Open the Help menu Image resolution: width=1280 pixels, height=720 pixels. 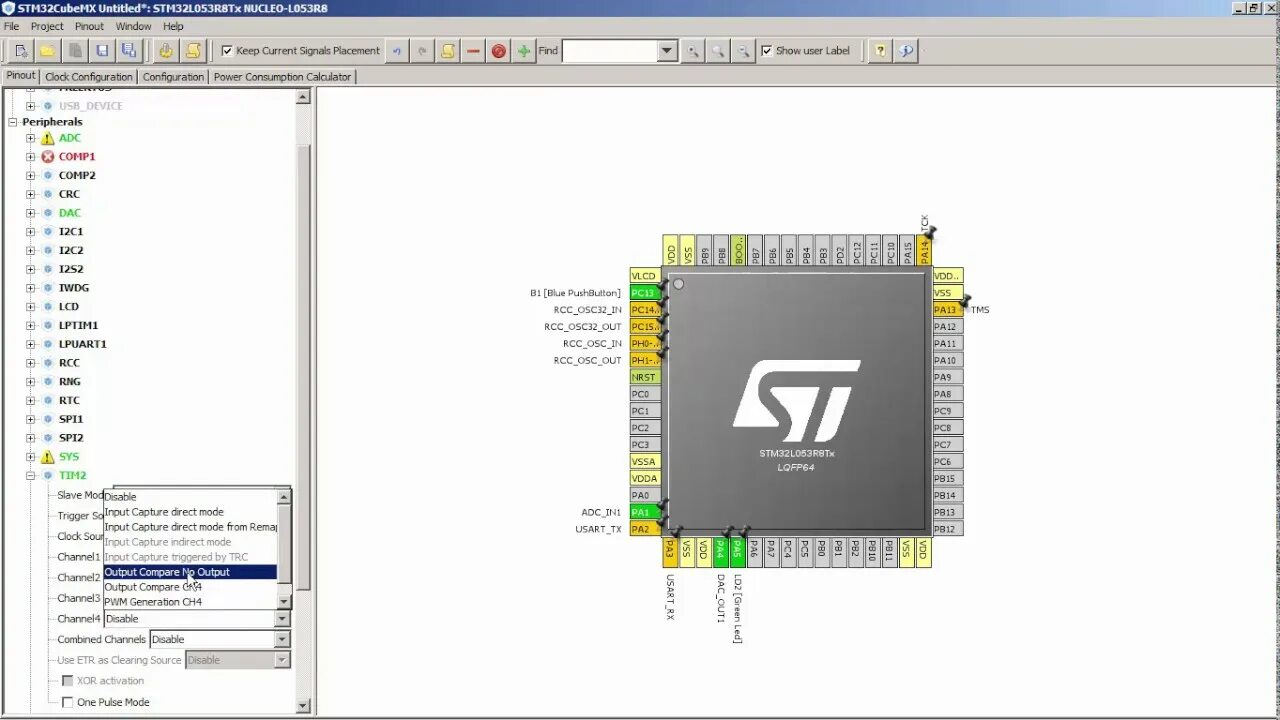pyautogui.click(x=173, y=26)
